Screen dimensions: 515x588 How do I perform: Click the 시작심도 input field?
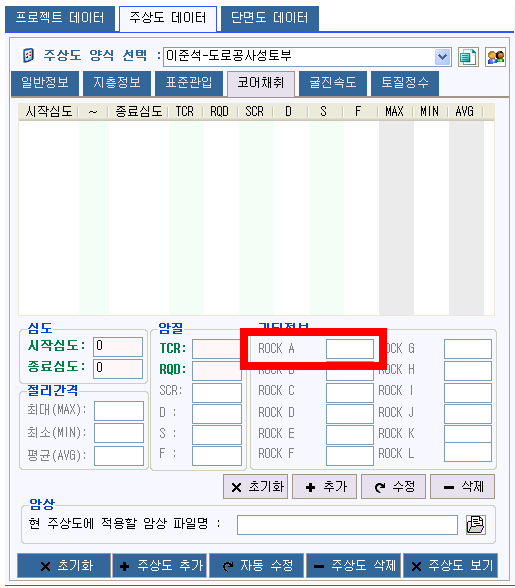point(118,346)
